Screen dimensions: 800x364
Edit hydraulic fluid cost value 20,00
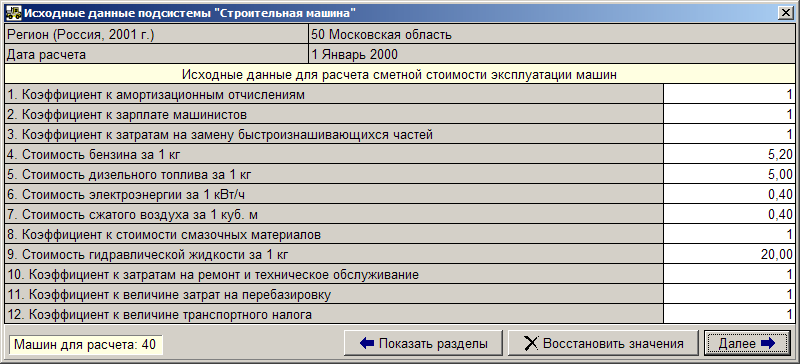click(x=729, y=254)
